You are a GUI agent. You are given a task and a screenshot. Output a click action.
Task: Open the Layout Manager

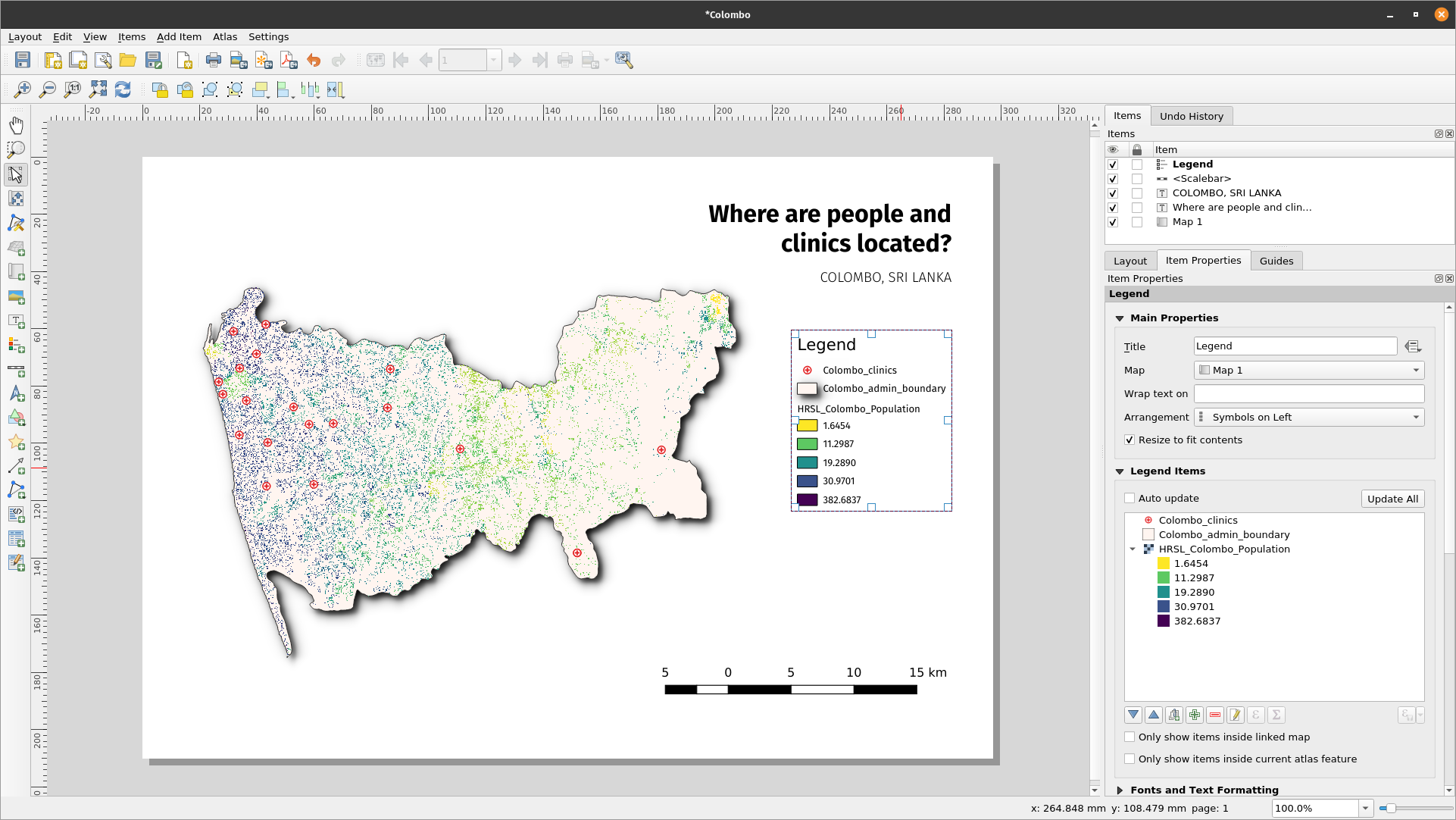[103, 61]
